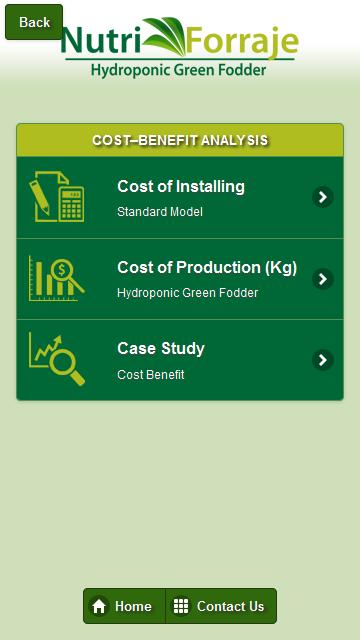This screenshot has height=640, width=360.
Task: Tap the Contact Us text label
Action: pos(231,607)
